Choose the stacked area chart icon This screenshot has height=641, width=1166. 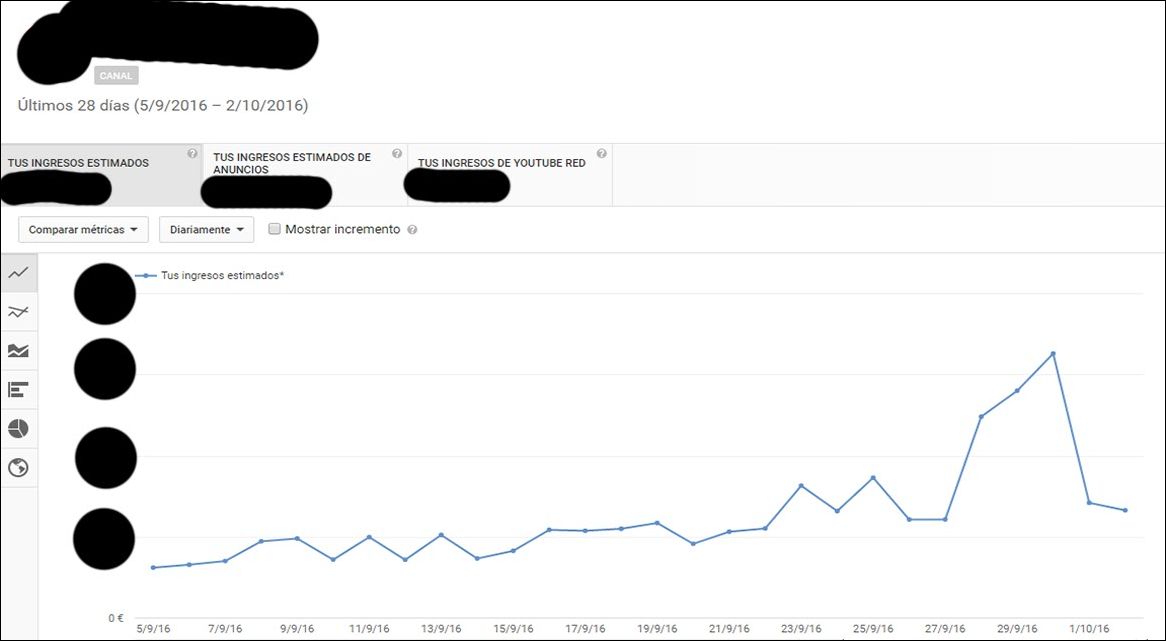[19, 351]
